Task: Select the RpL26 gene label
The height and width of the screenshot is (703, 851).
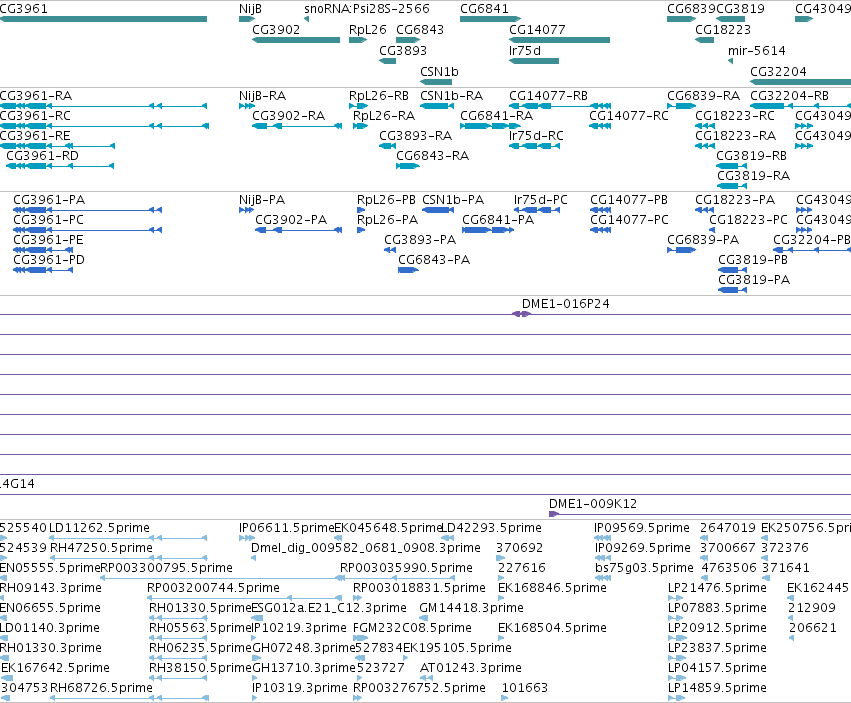Action: pos(367,29)
